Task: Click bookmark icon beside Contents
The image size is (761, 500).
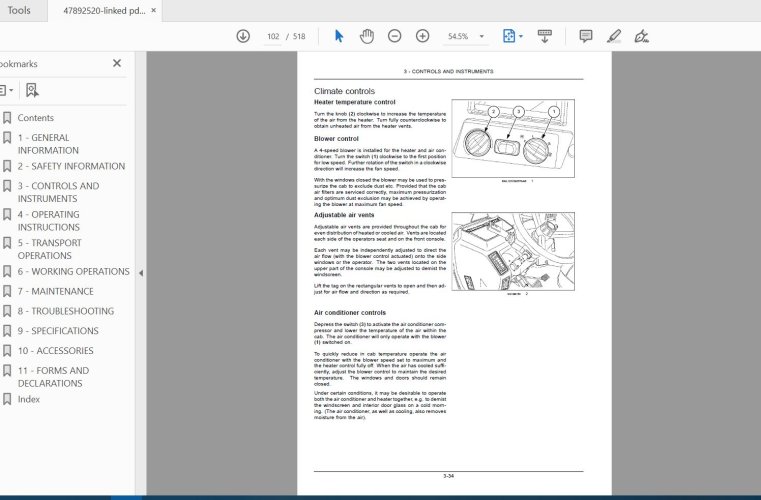Action: (7, 118)
